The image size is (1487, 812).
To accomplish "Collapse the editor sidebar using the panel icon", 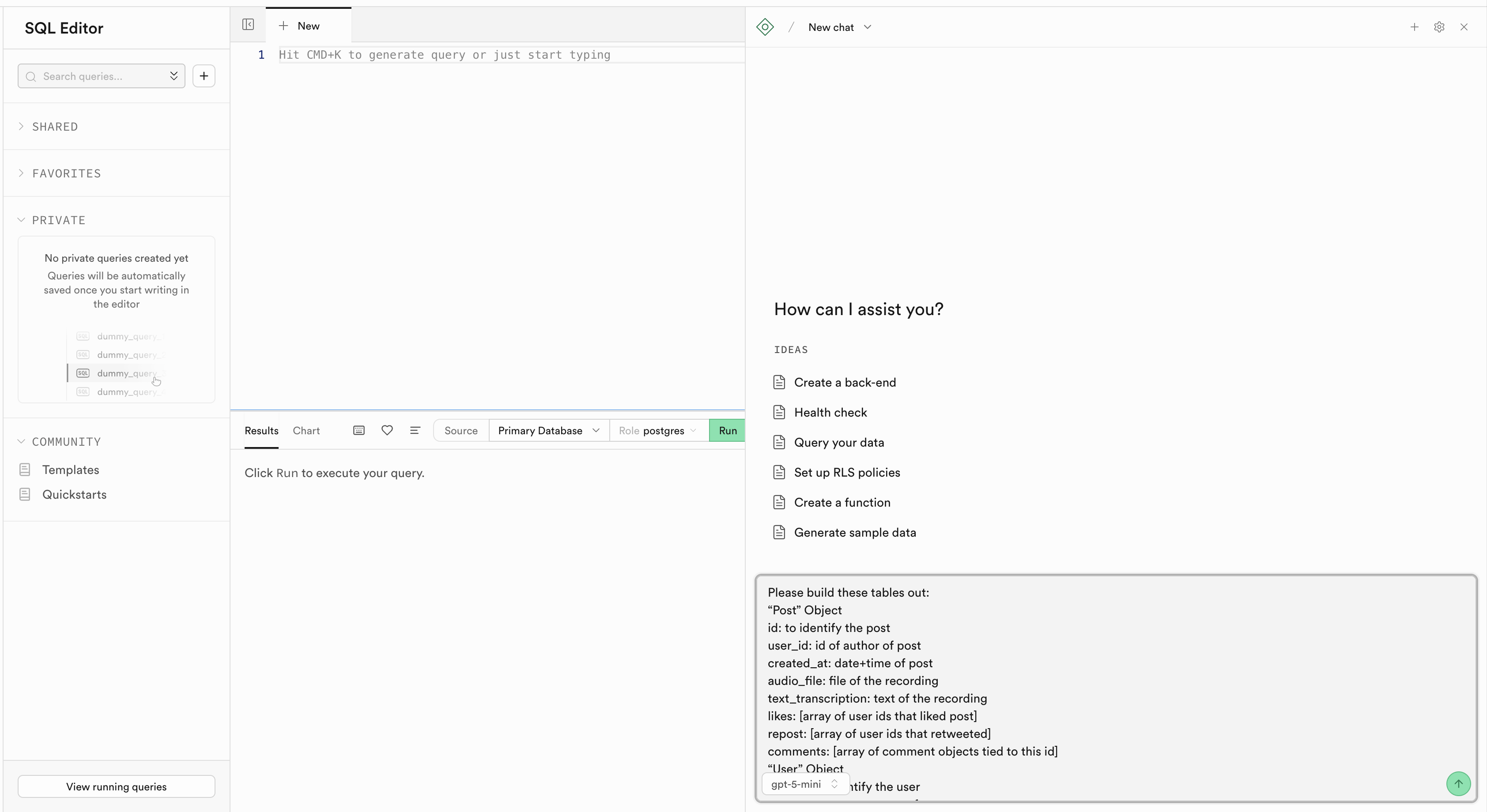I will point(248,25).
